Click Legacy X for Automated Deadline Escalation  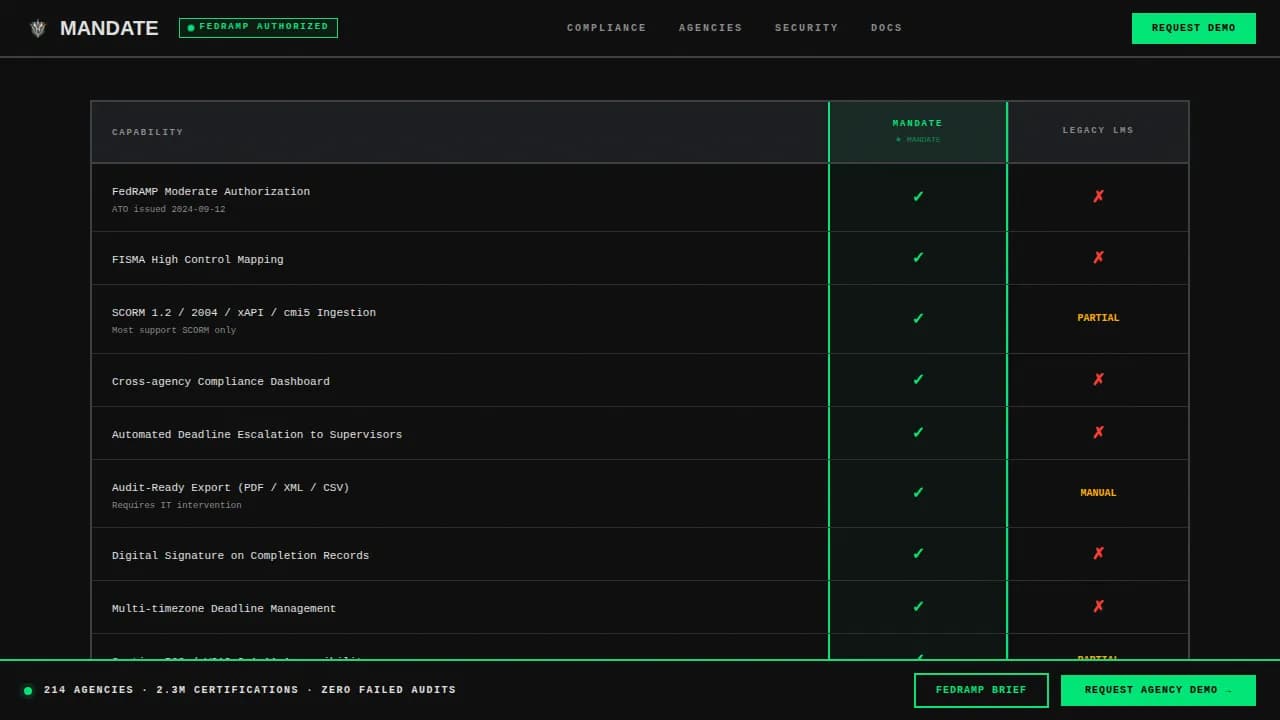[x=1098, y=433]
